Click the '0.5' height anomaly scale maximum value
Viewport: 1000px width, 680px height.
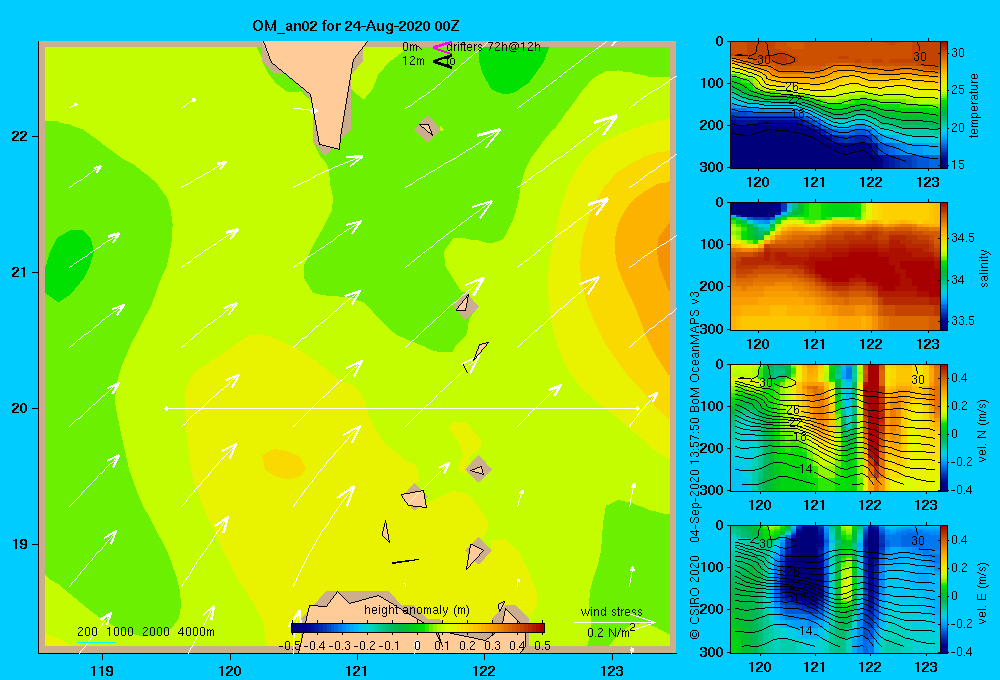tap(543, 646)
